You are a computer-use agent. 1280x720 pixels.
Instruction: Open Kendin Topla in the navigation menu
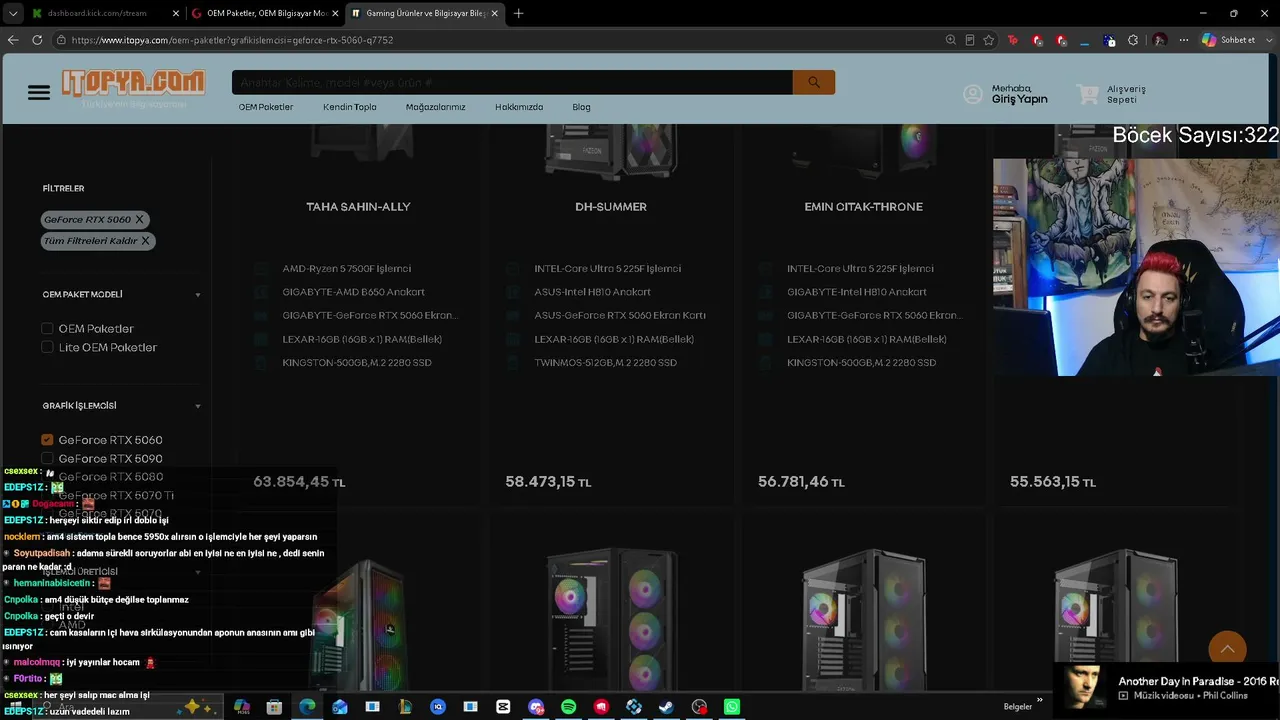click(x=350, y=107)
